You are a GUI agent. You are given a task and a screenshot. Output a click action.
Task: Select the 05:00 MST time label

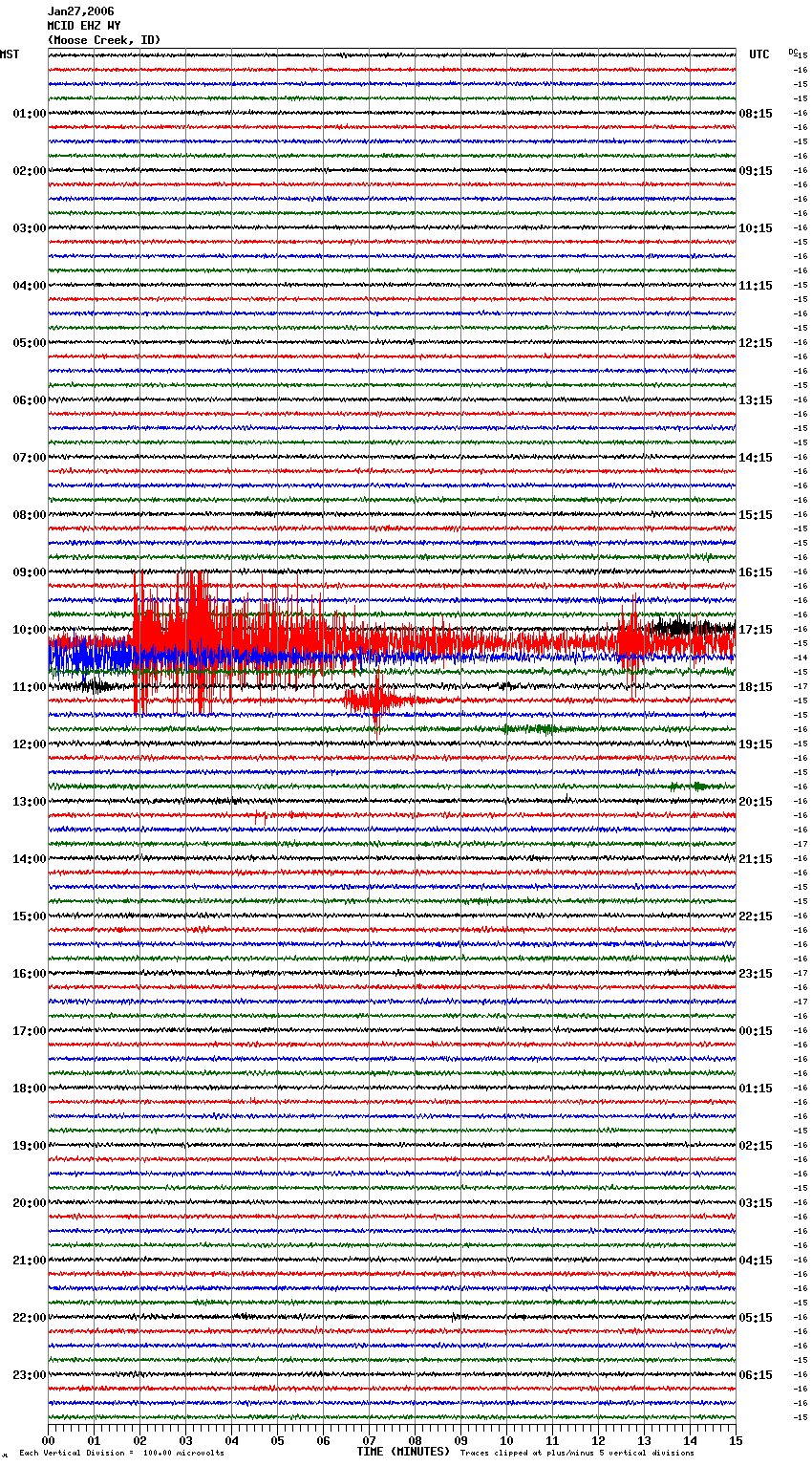click(x=30, y=343)
